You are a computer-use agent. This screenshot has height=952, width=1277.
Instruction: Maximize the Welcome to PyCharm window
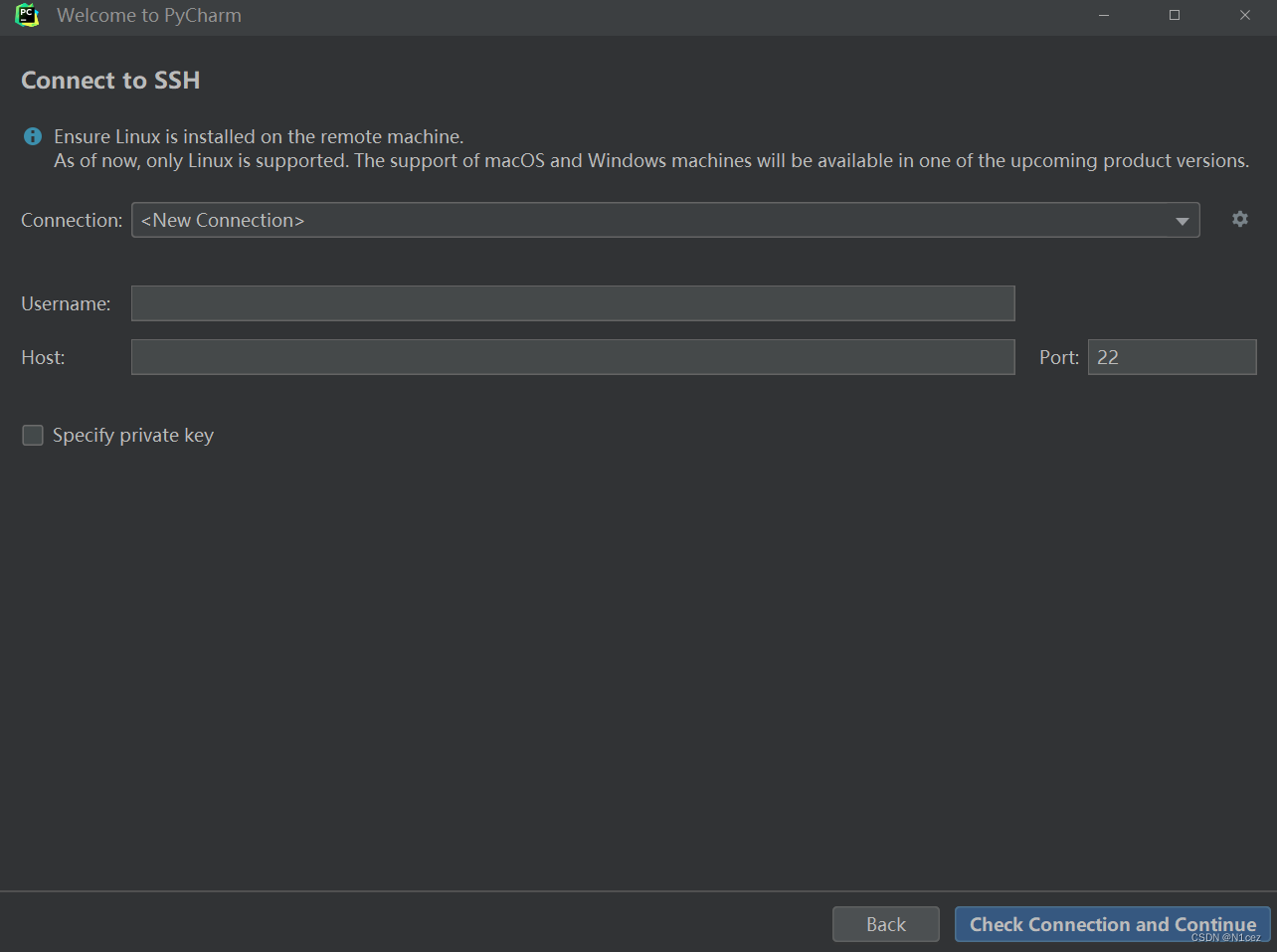point(1174,16)
